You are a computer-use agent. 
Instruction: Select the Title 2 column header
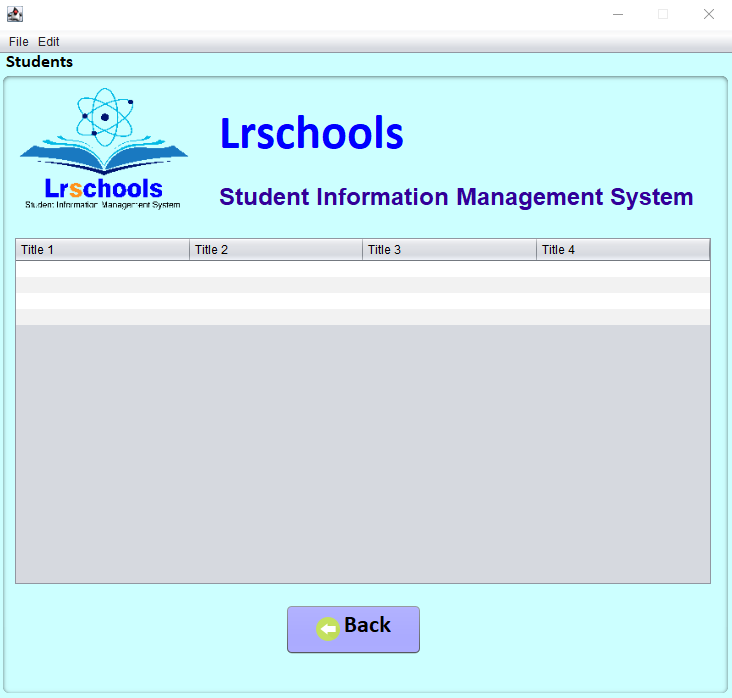[276, 250]
